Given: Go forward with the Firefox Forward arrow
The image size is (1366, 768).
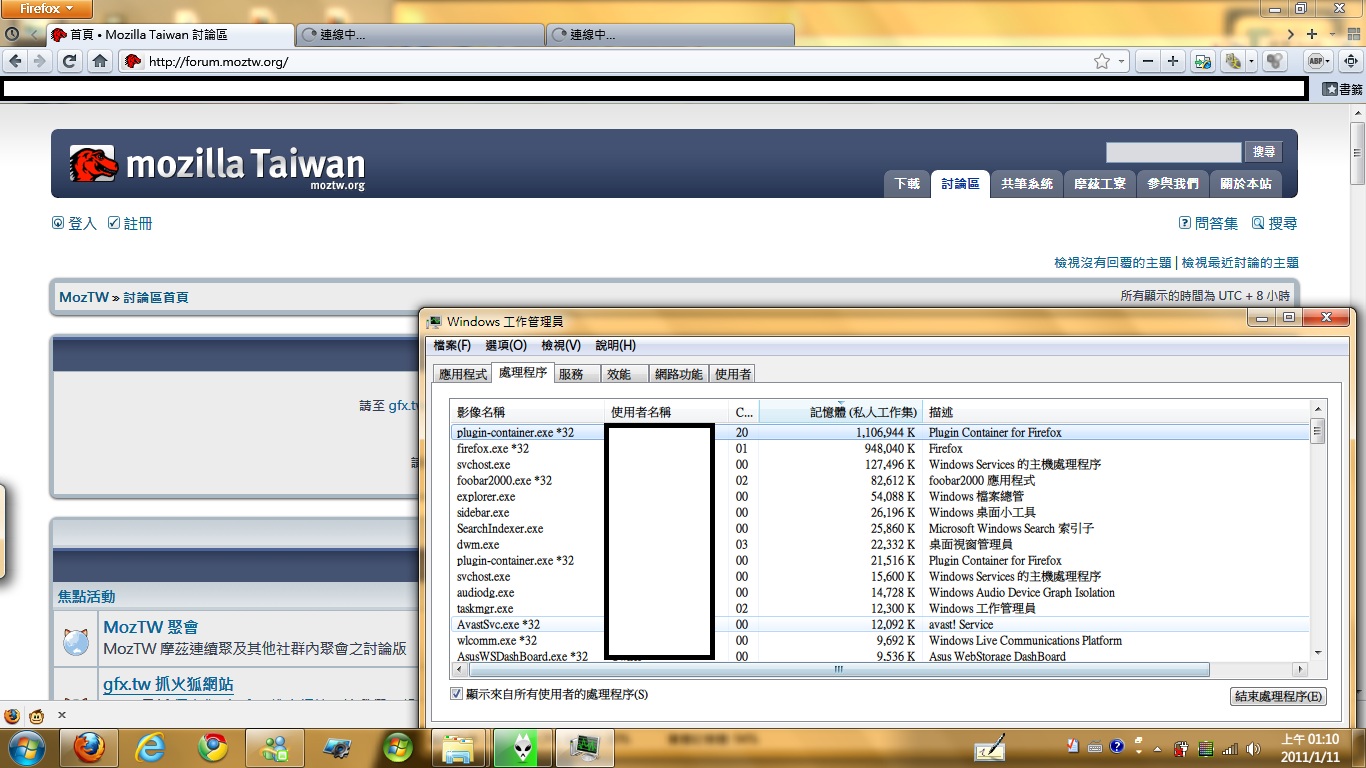Looking at the screenshot, I should click(x=40, y=61).
